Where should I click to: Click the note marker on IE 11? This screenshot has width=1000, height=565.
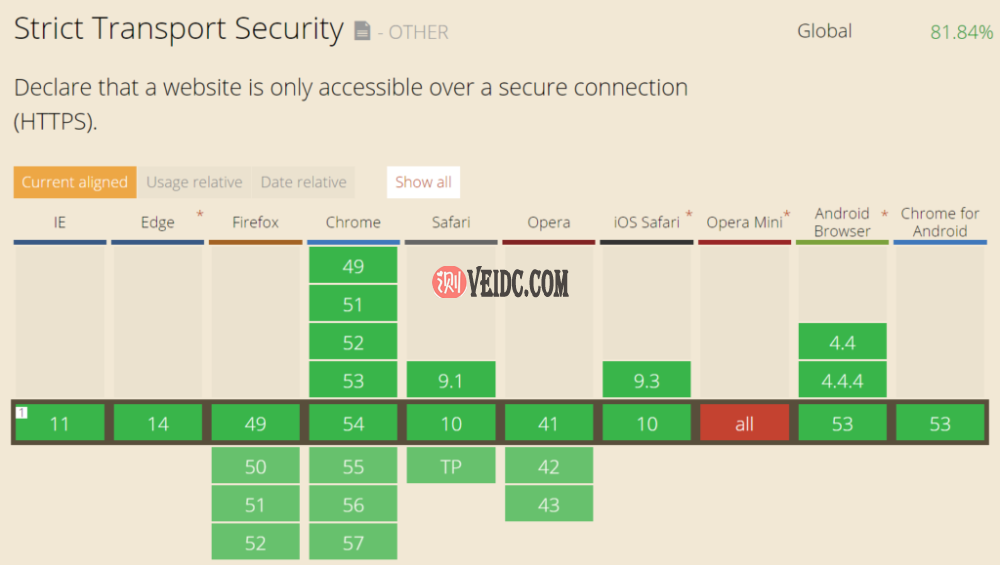click(x=21, y=412)
